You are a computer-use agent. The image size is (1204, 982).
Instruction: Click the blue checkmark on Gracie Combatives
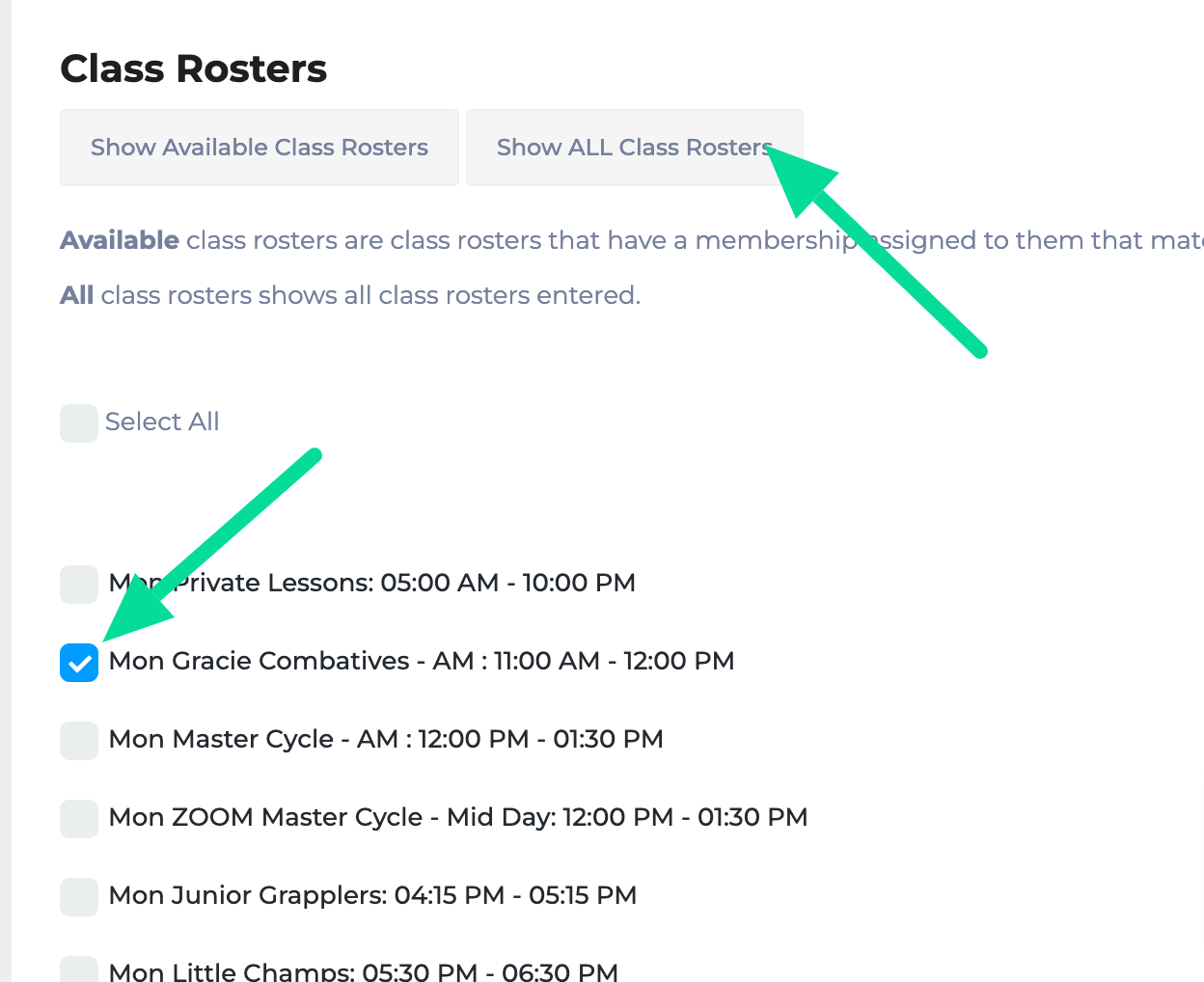78,663
